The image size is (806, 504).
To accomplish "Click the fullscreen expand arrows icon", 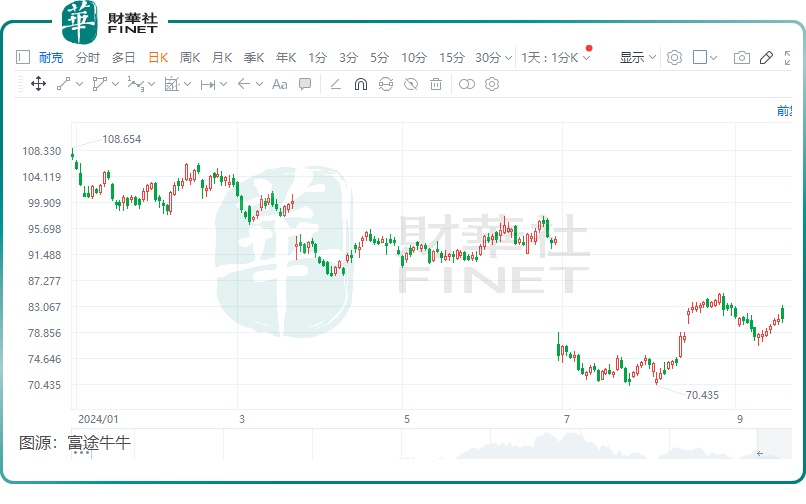I will tap(793, 58).
